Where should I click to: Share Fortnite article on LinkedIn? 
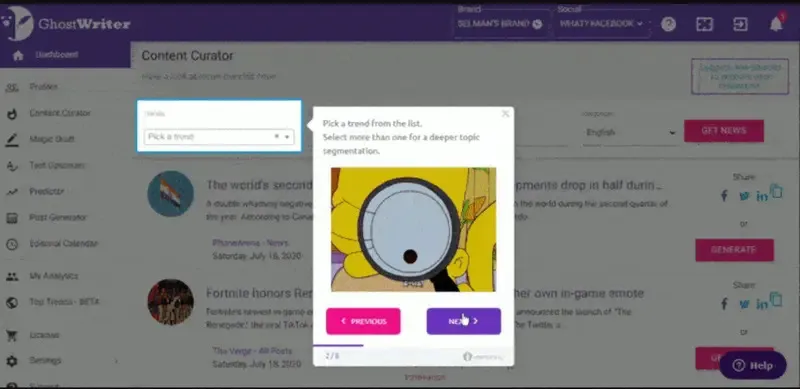click(762, 304)
